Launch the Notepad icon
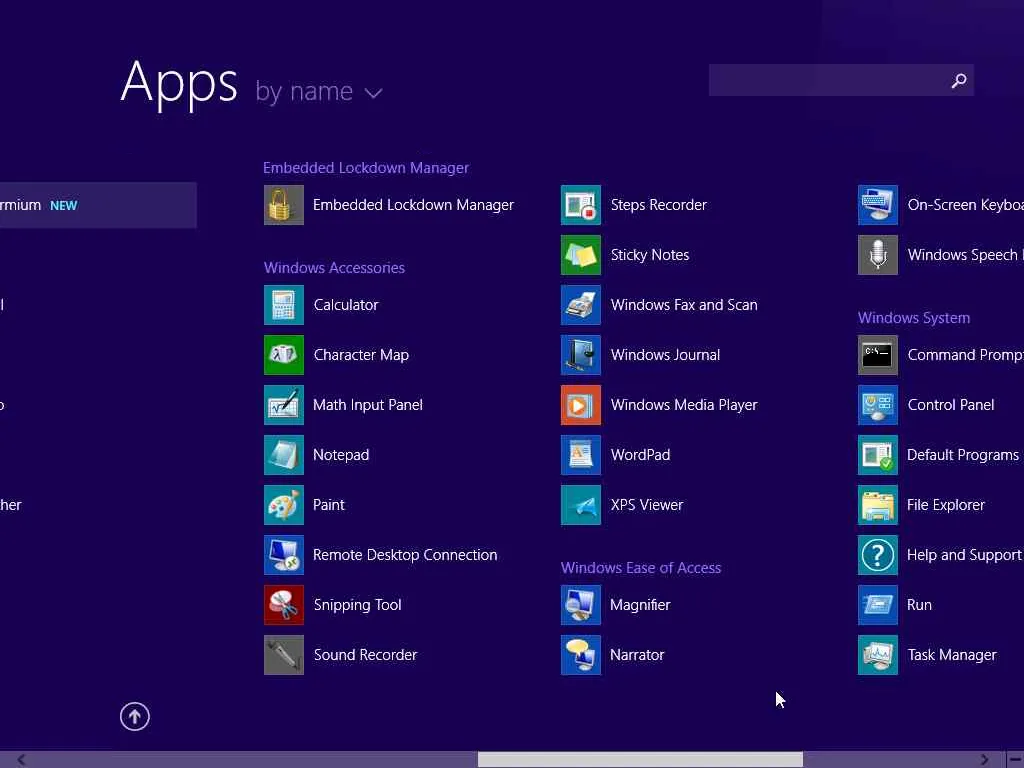This screenshot has height=768, width=1024. click(x=283, y=455)
